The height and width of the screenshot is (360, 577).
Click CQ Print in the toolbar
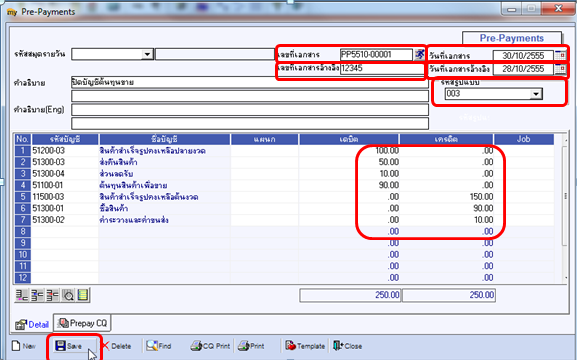pos(210,346)
